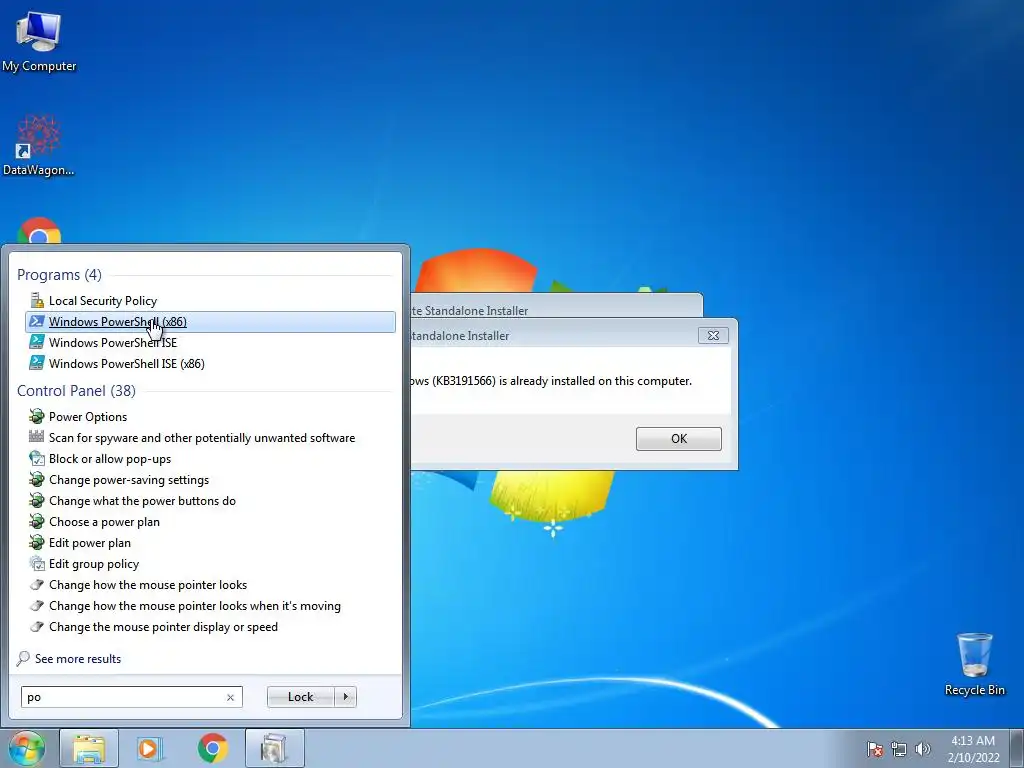Open Chrome from the taskbar
The width and height of the screenshot is (1024, 768).
[213, 748]
